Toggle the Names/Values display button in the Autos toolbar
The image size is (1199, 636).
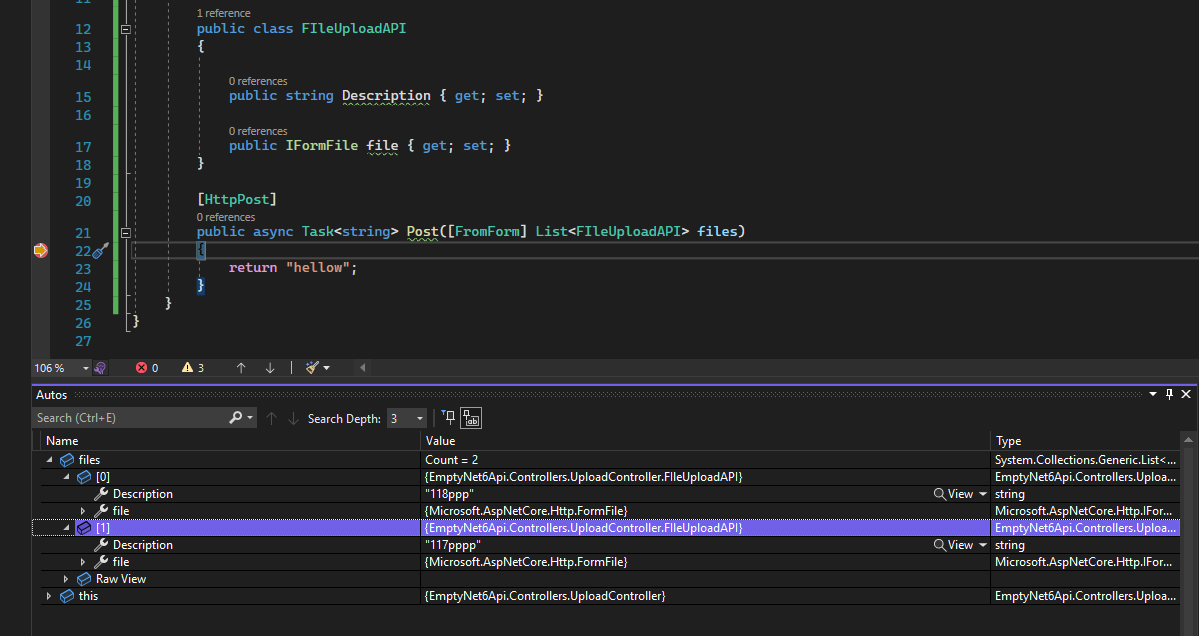point(471,418)
